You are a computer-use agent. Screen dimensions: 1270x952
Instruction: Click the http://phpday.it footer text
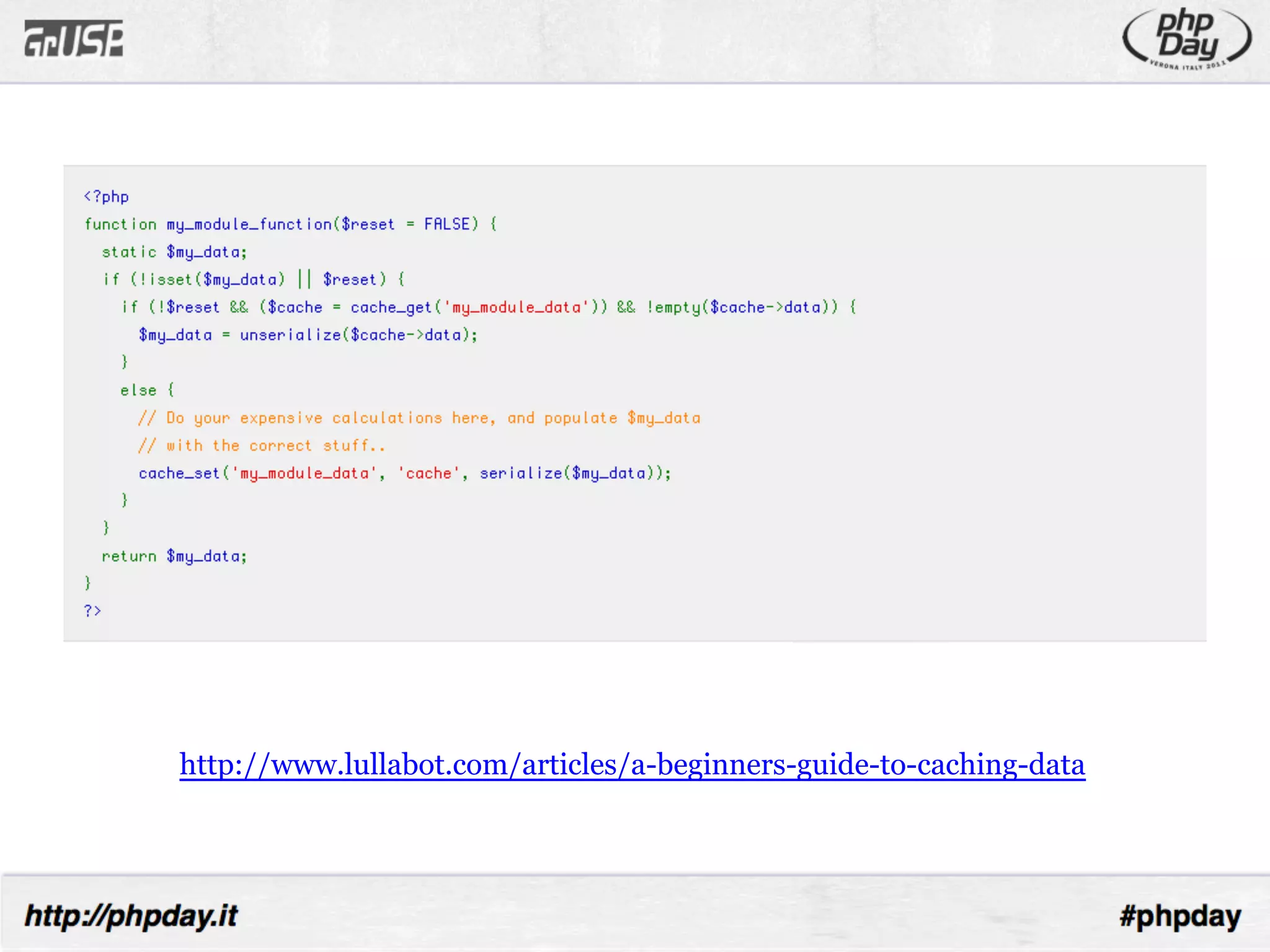[x=131, y=916]
